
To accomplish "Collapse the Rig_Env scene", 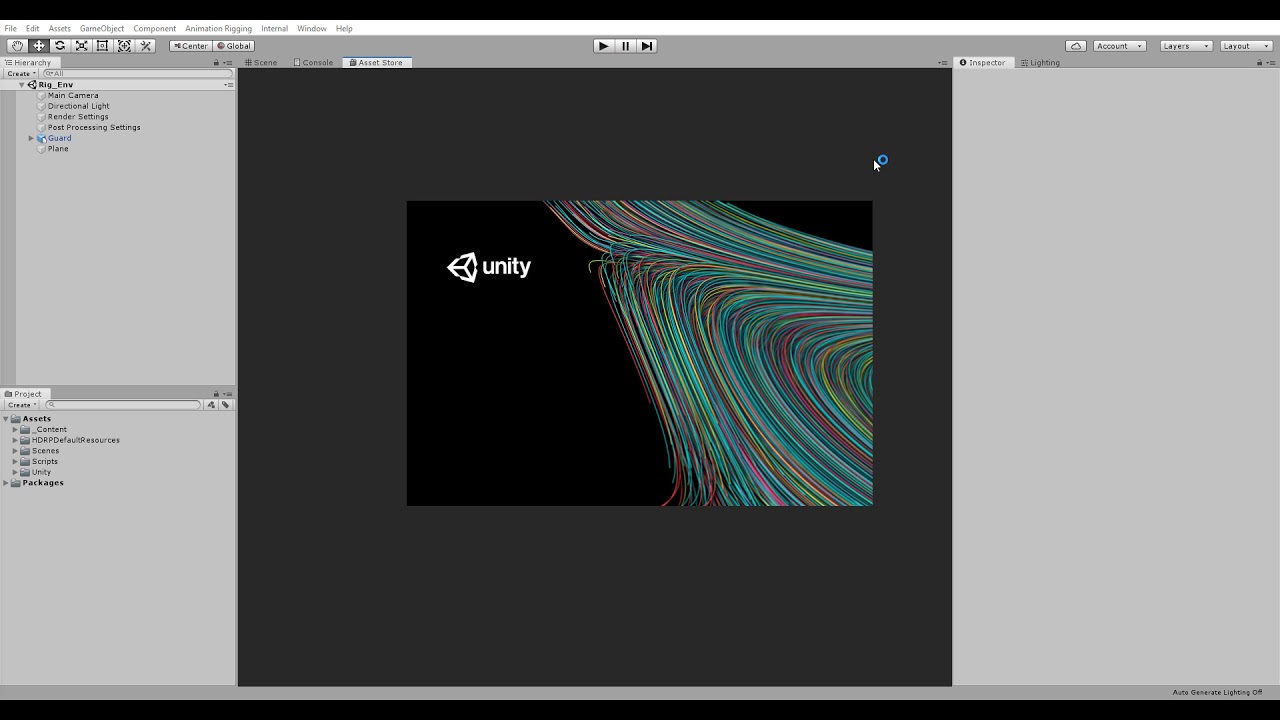I will click(x=22, y=85).
